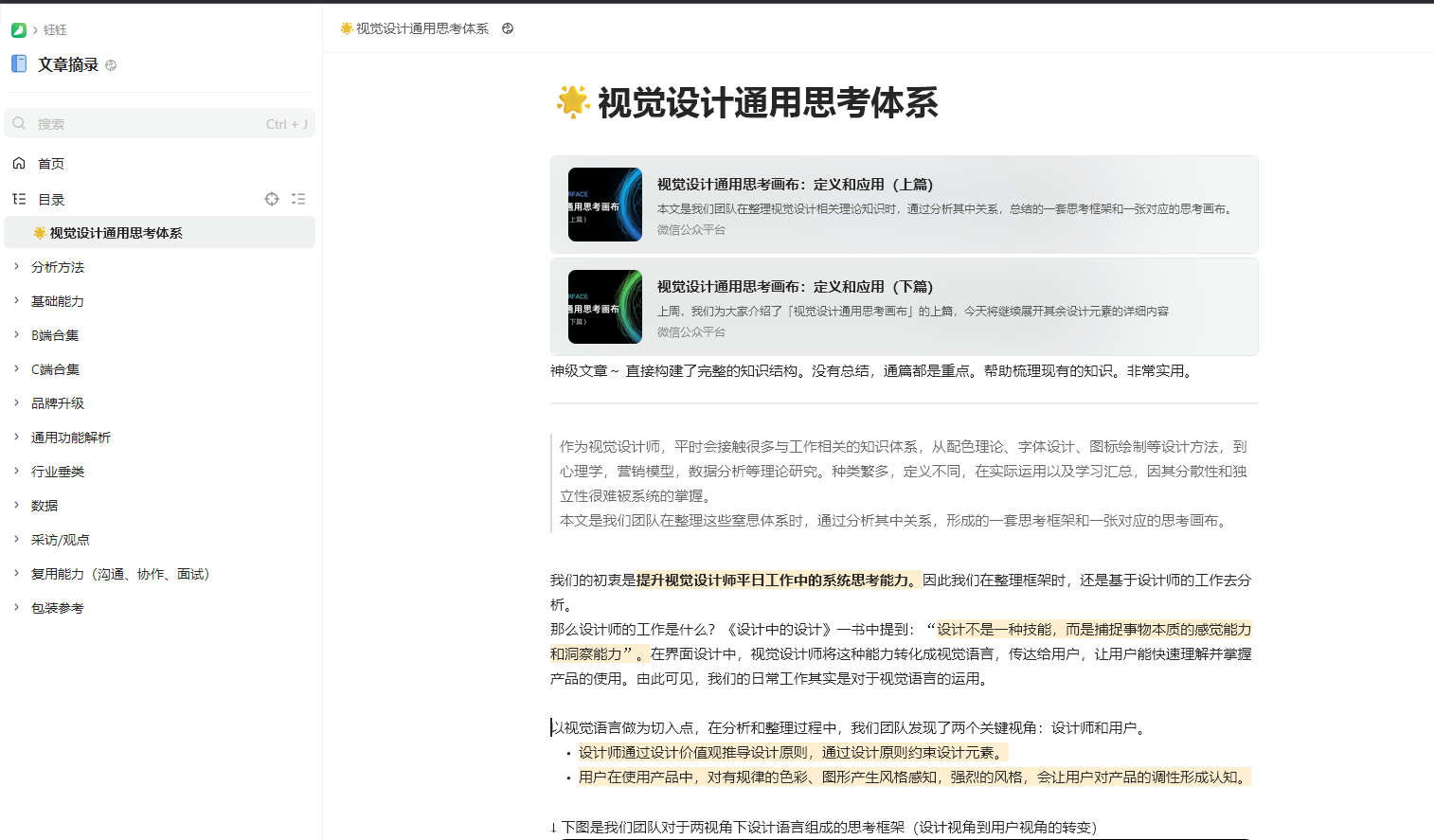Click the main heading 视觉设计通用思考体系
This screenshot has height=840, width=1434.
point(768,102)
